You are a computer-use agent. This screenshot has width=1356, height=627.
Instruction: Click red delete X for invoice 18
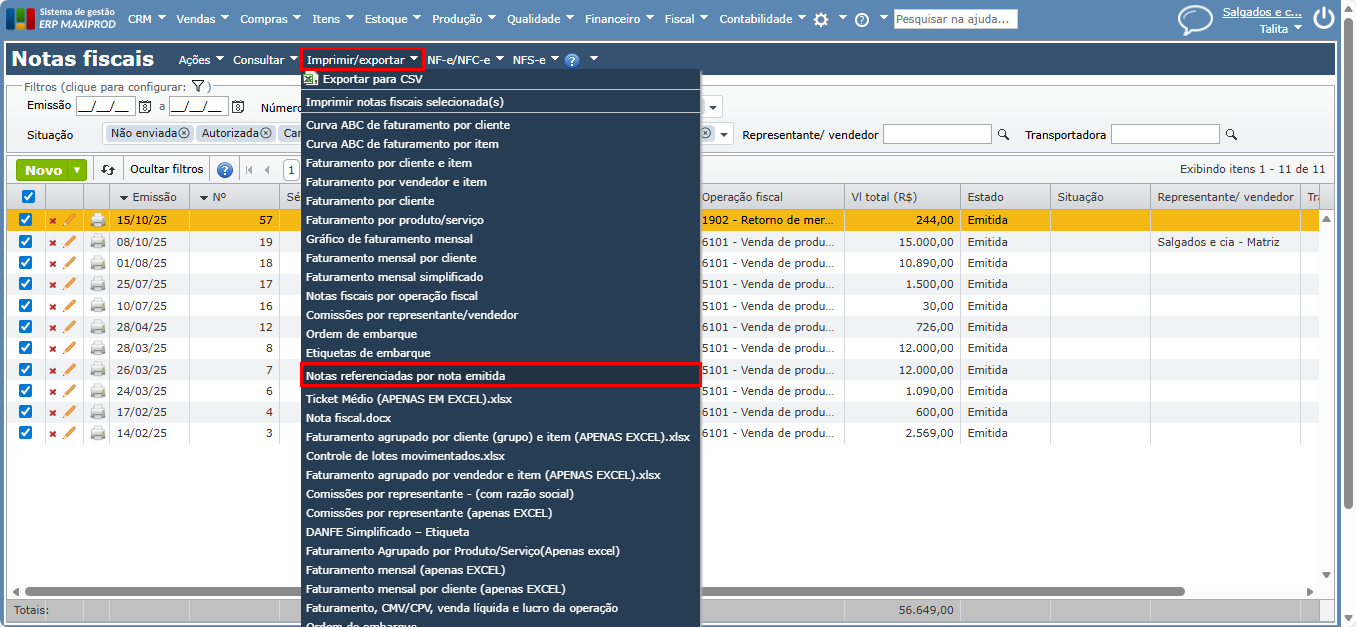click(53, 264)
